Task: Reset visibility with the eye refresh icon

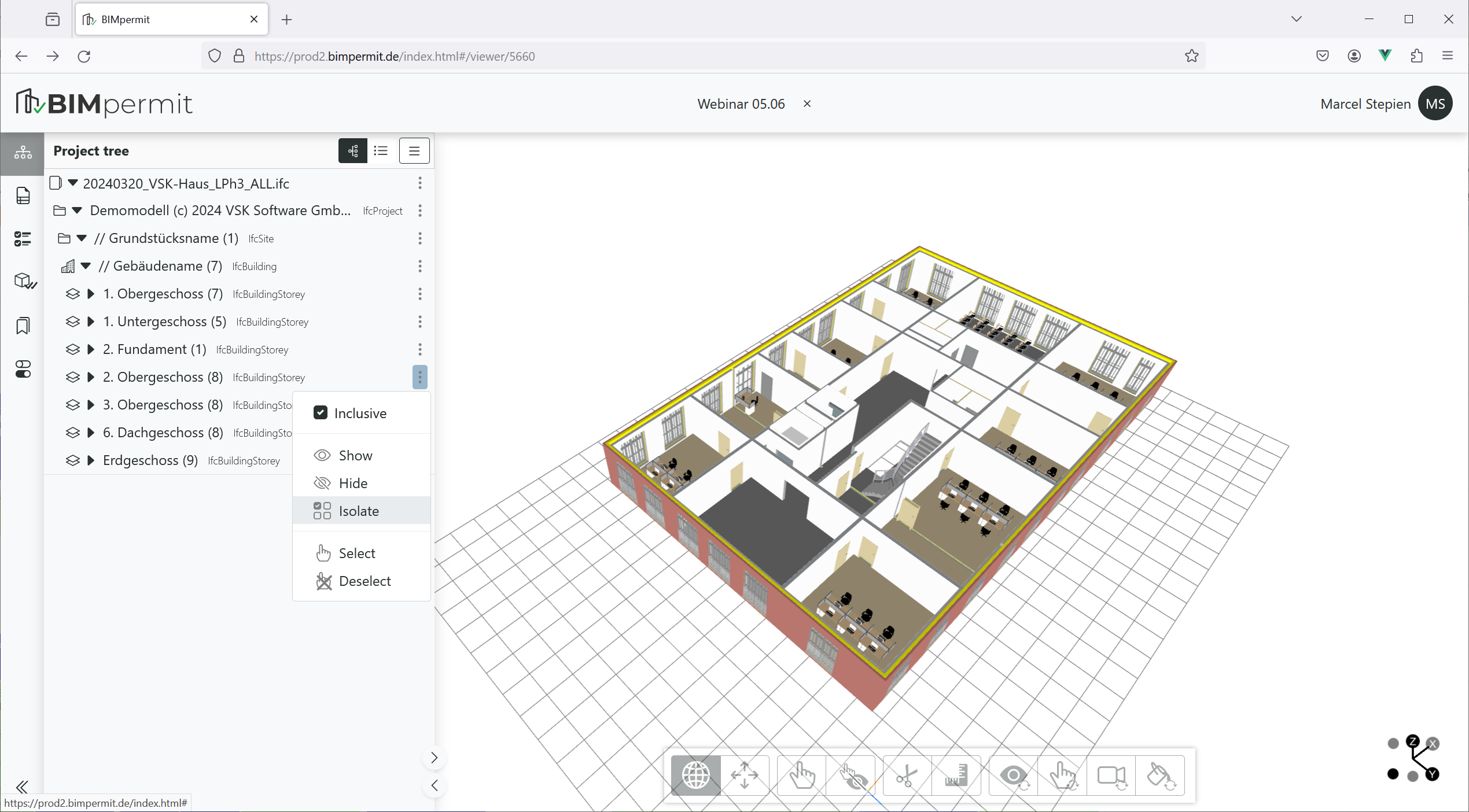Action: tap(1014, 776)
